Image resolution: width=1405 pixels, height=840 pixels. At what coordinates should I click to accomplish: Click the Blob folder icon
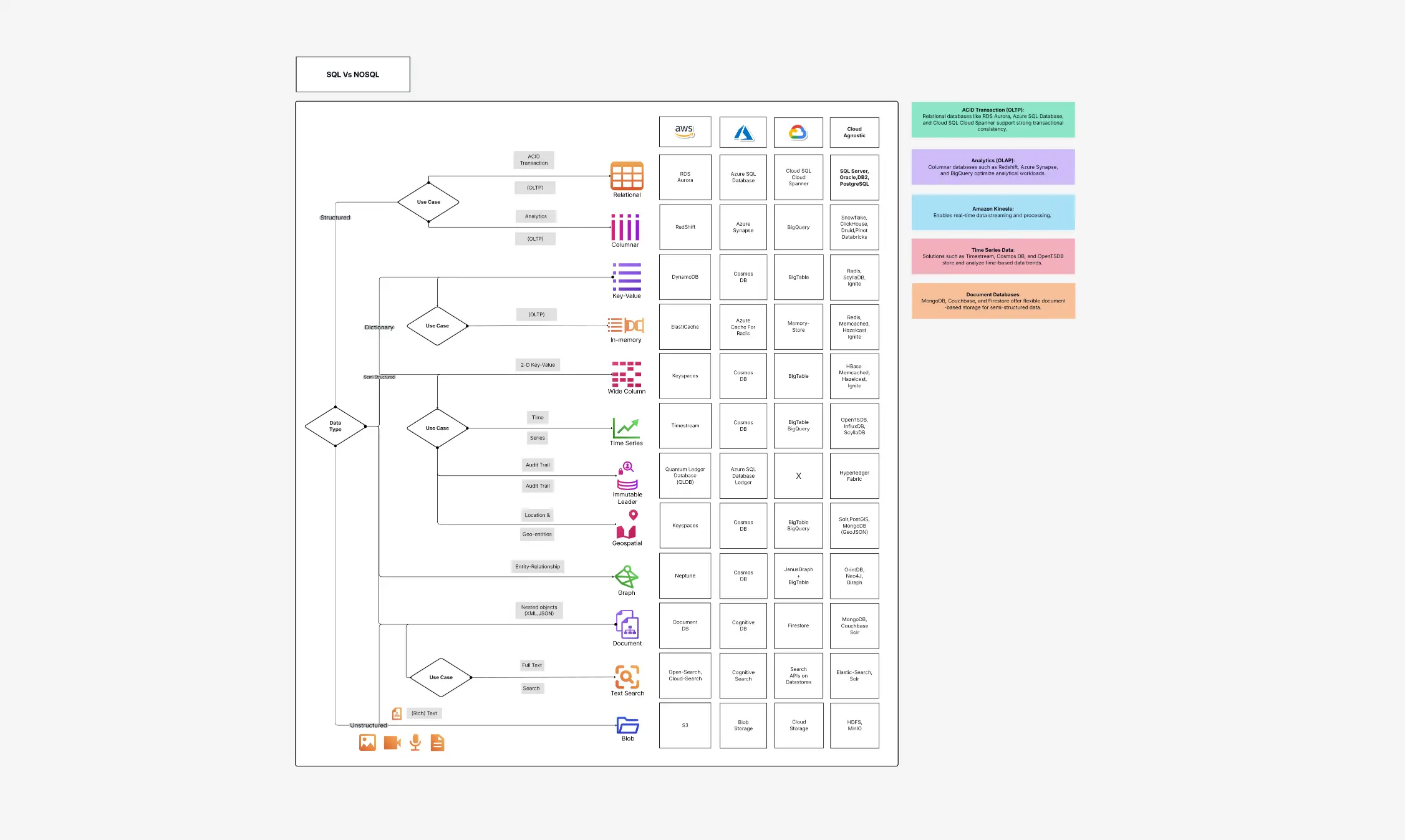pyautogui.click(x=628, y=725)
